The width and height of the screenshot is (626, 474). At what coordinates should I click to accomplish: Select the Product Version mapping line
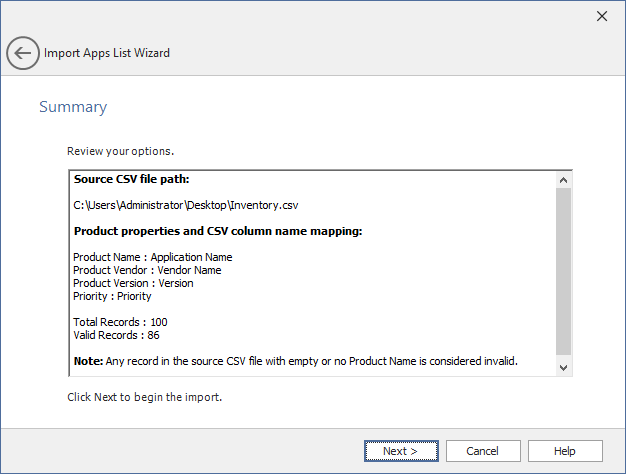pyautogui.click(x=133, y=283)
